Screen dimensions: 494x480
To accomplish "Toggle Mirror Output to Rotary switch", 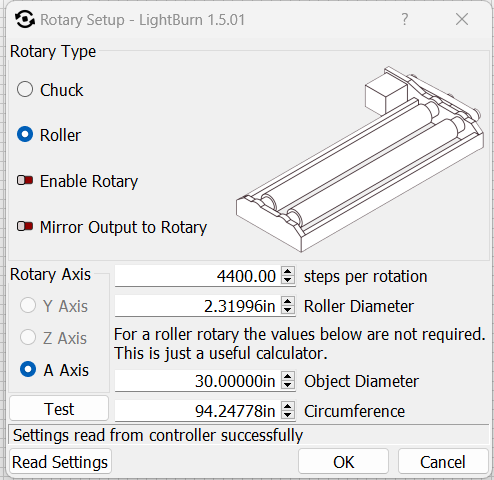I will tap(25, 227).
